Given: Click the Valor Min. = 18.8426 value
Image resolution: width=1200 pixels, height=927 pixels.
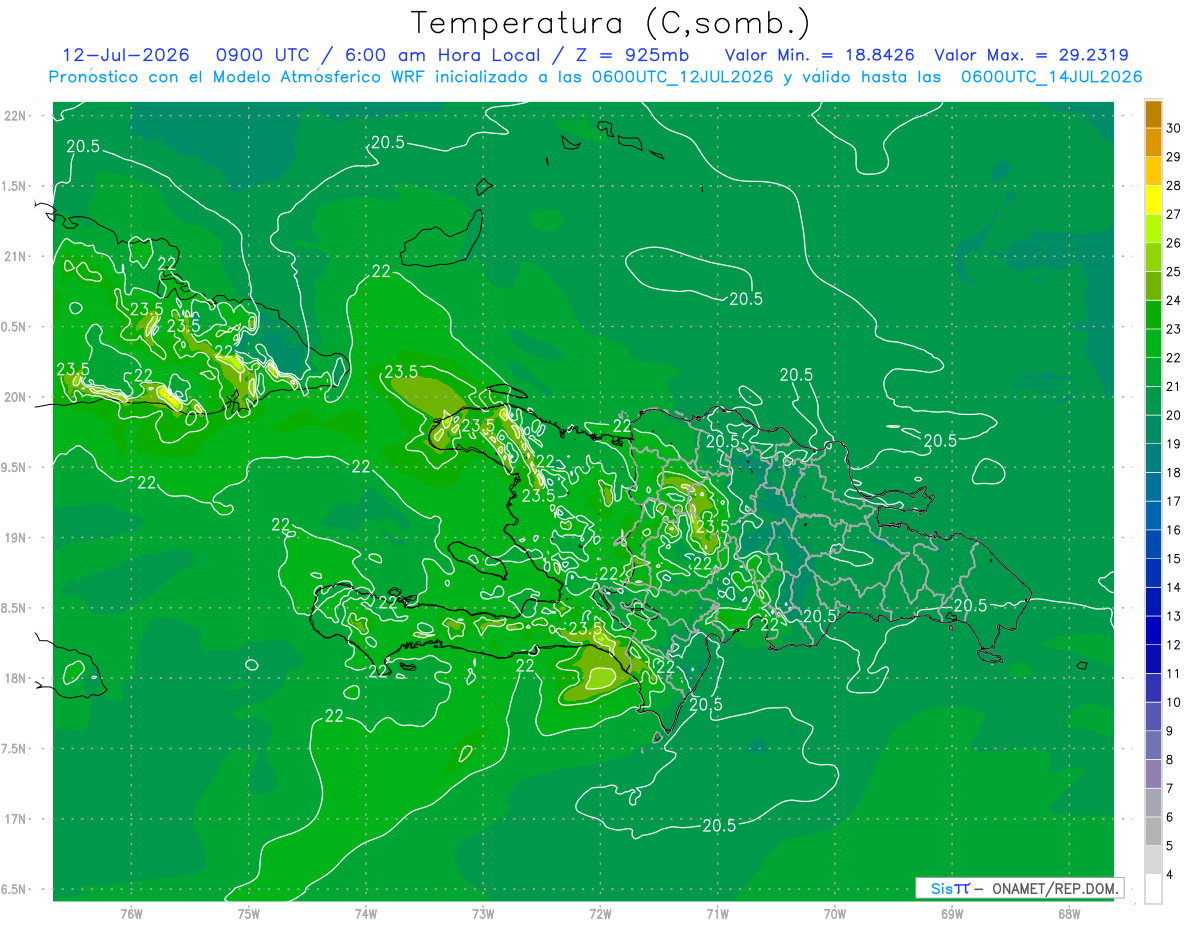Looking at the screenshot, I should (820, 55).
